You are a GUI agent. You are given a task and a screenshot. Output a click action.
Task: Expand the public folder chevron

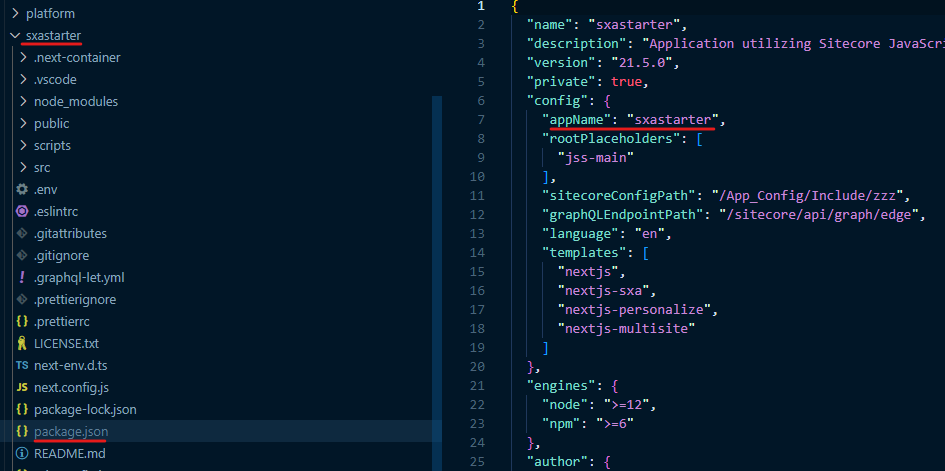(23, 123)
